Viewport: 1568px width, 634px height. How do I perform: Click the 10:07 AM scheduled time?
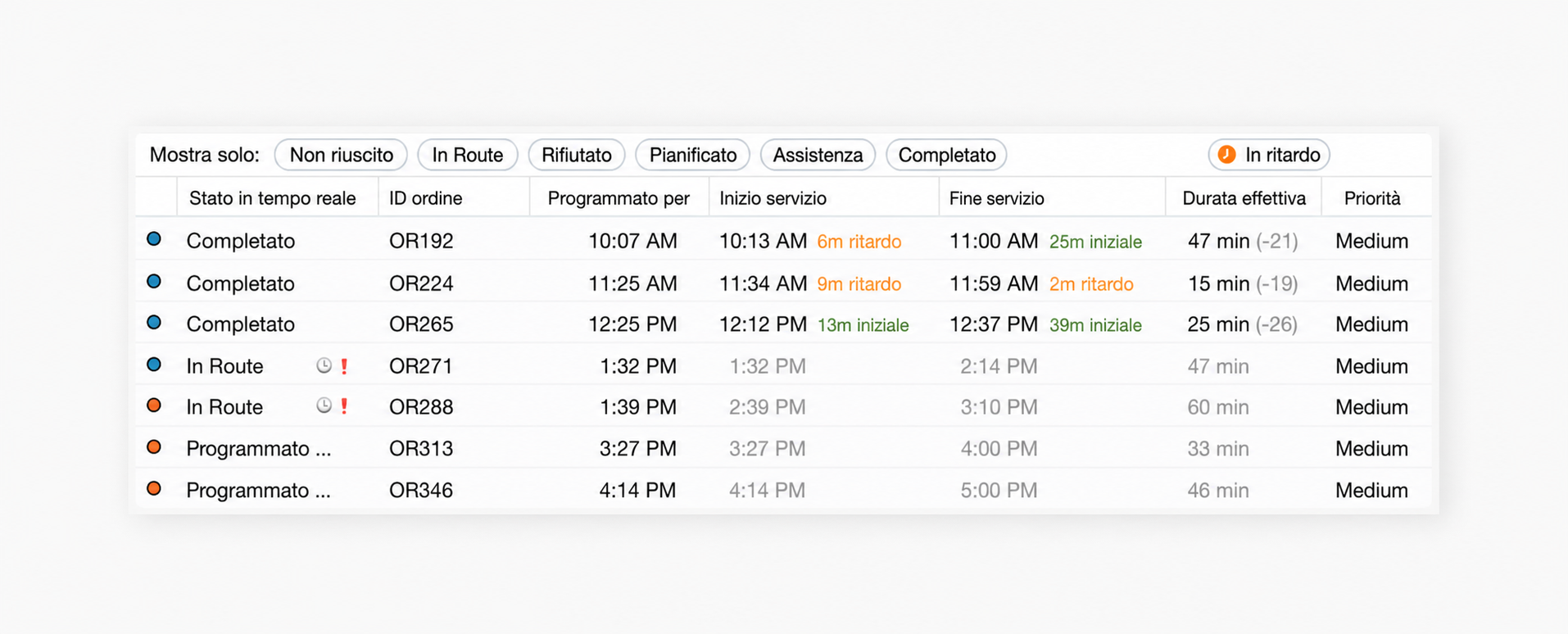click(x=632, y=241)
